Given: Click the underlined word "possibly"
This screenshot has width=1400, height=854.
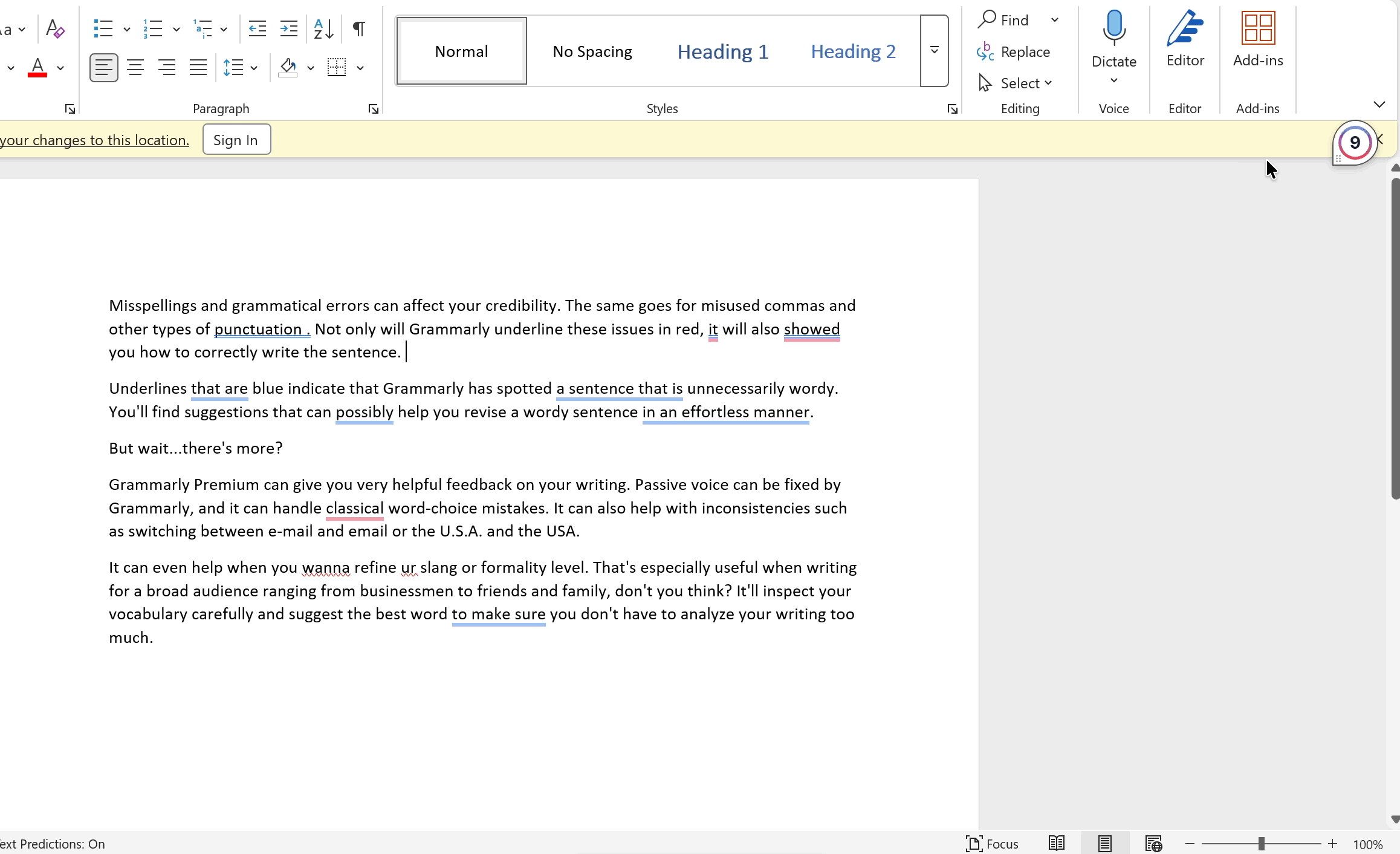Looking at the screenshot, I should tap(365, 412).
